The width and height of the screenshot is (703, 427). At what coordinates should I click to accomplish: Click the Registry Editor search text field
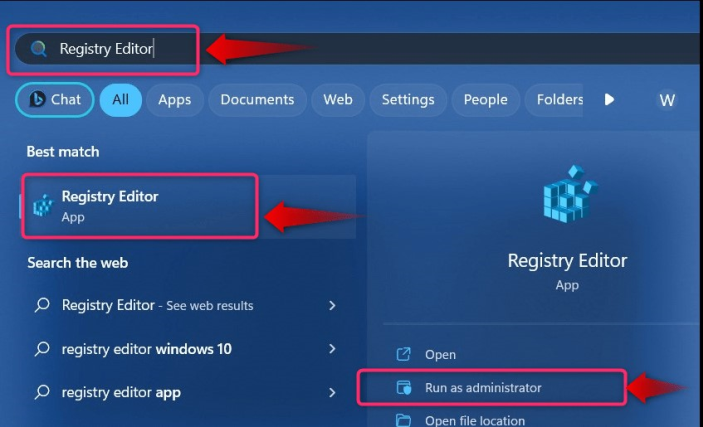[356, 48]
